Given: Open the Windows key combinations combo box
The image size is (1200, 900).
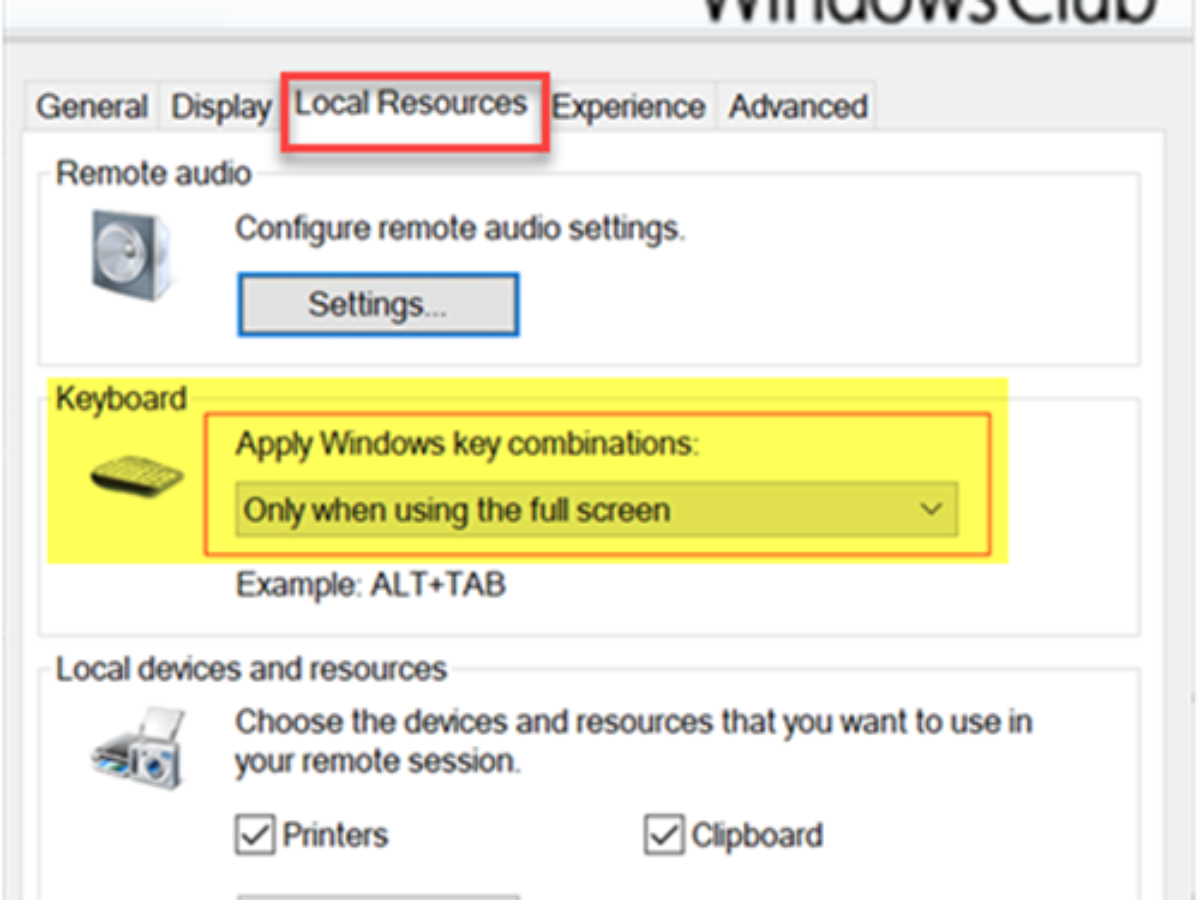Looking at the screenshot, I should coord(597,510).
